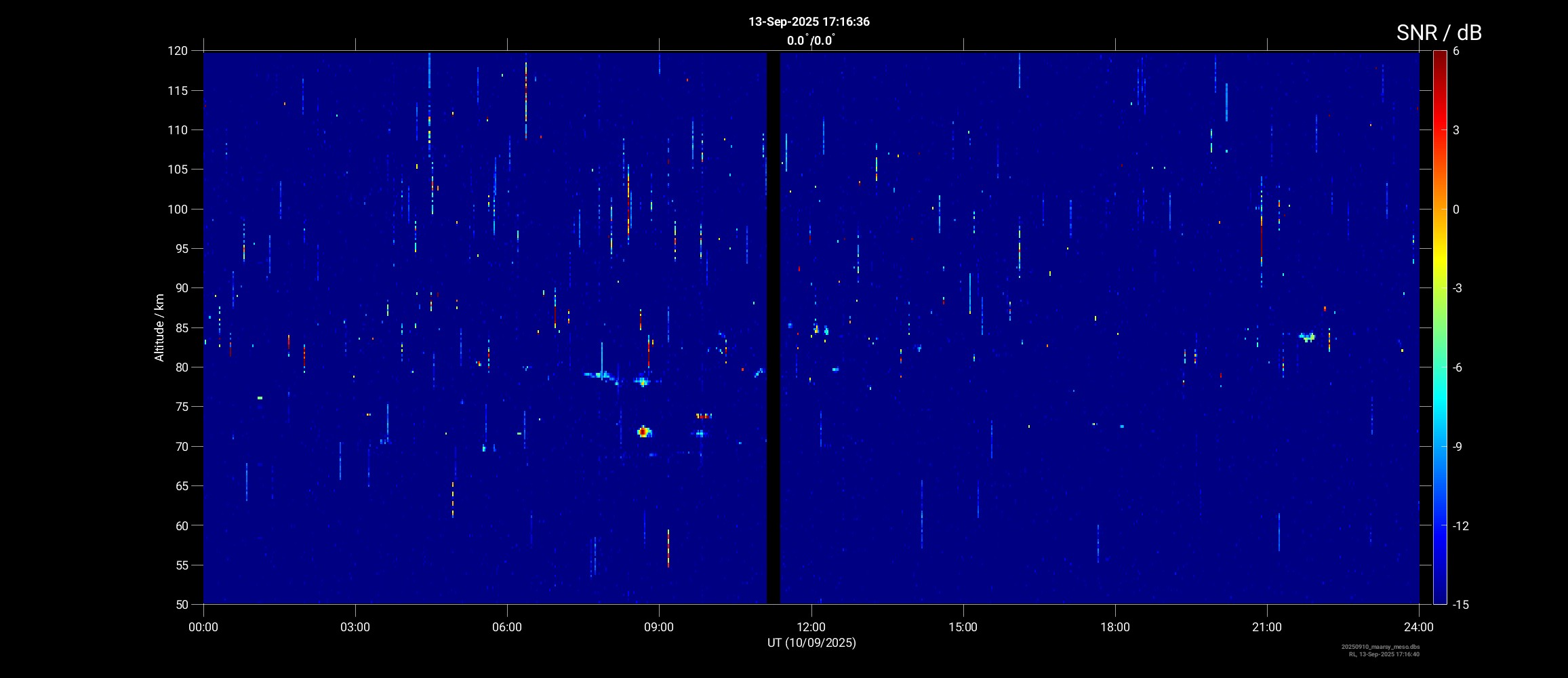Click the strong red echo near 72 km
The height and width of the screenshot is (678, 1568).
pyautogui.click(x=643, y=432)
